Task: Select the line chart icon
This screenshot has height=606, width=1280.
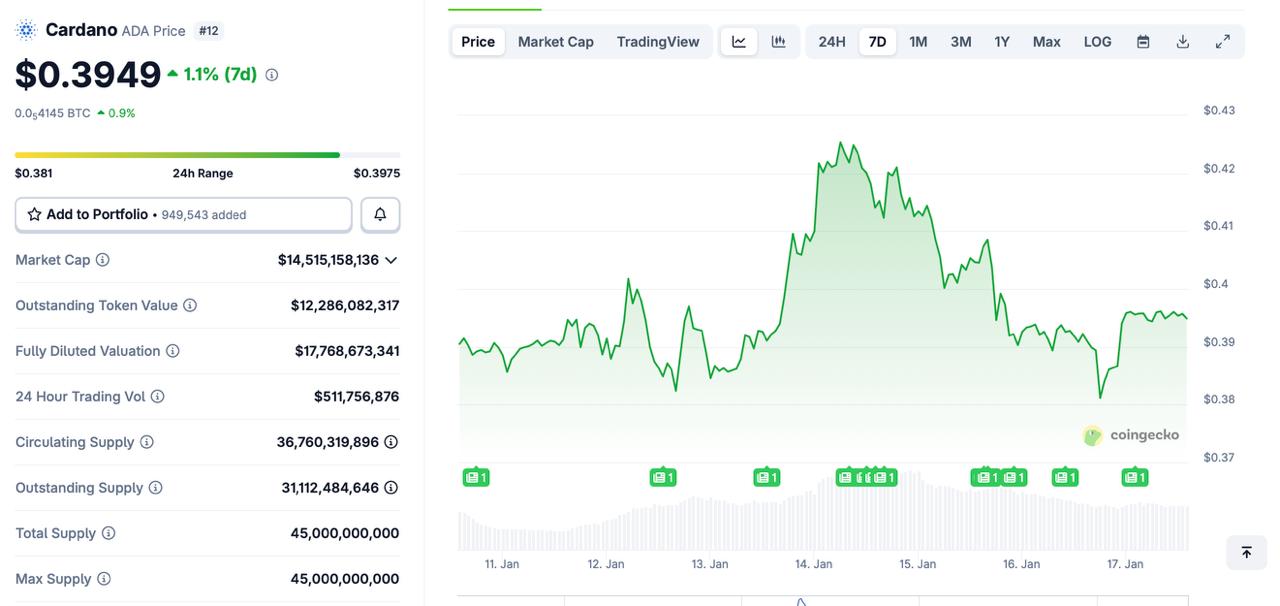Action: tap(739, 41)
